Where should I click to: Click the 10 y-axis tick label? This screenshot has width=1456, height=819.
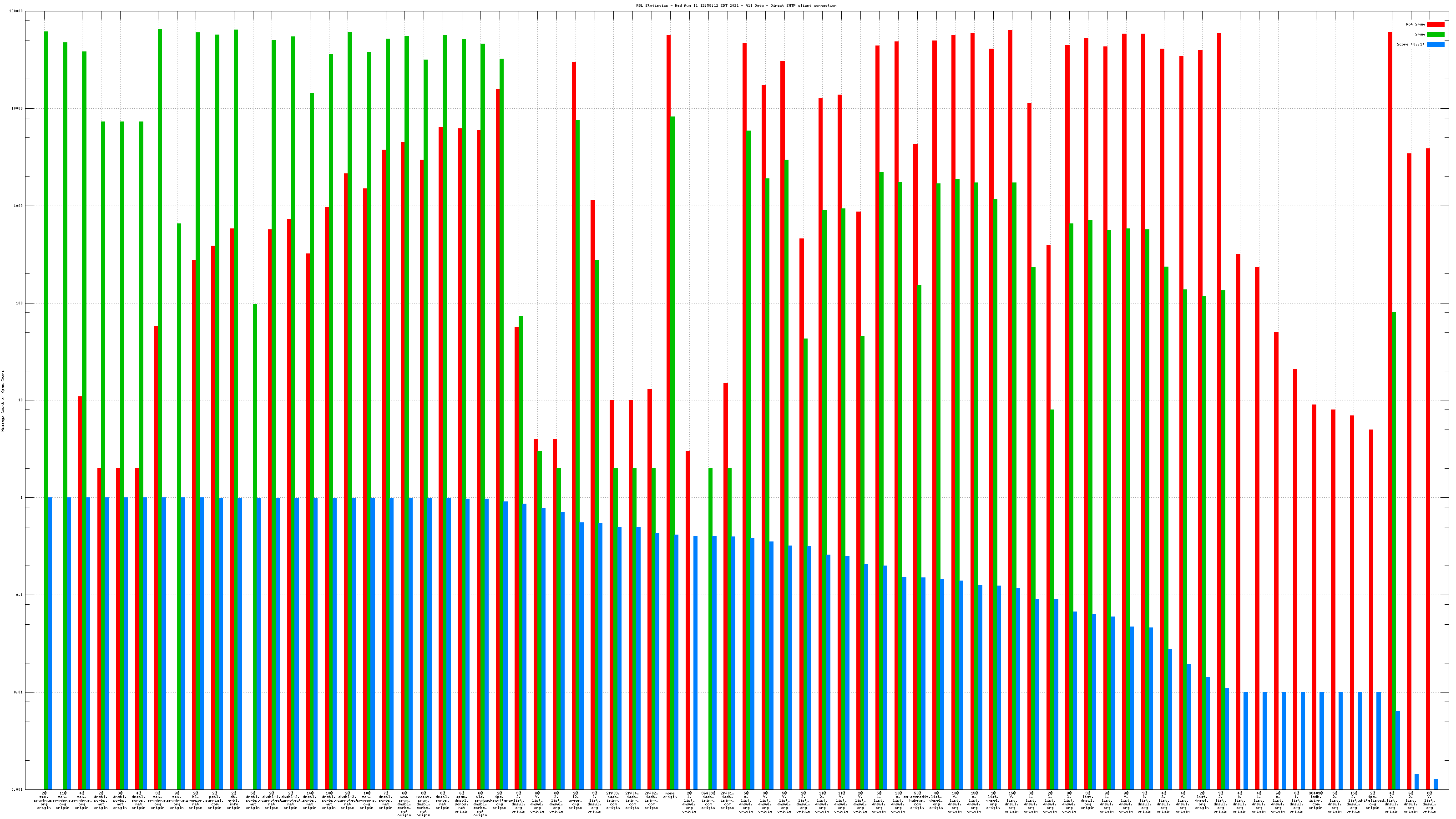[x=20, y=400]
